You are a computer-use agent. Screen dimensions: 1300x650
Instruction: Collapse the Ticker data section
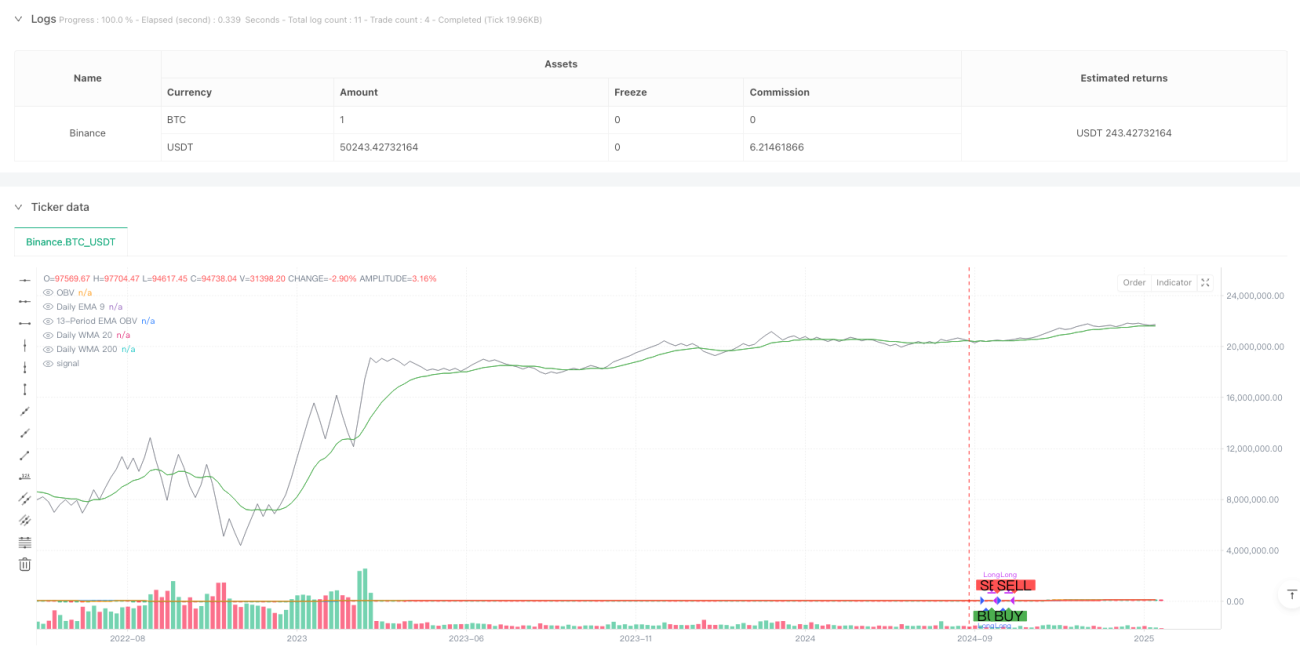[x=18, y=207]
